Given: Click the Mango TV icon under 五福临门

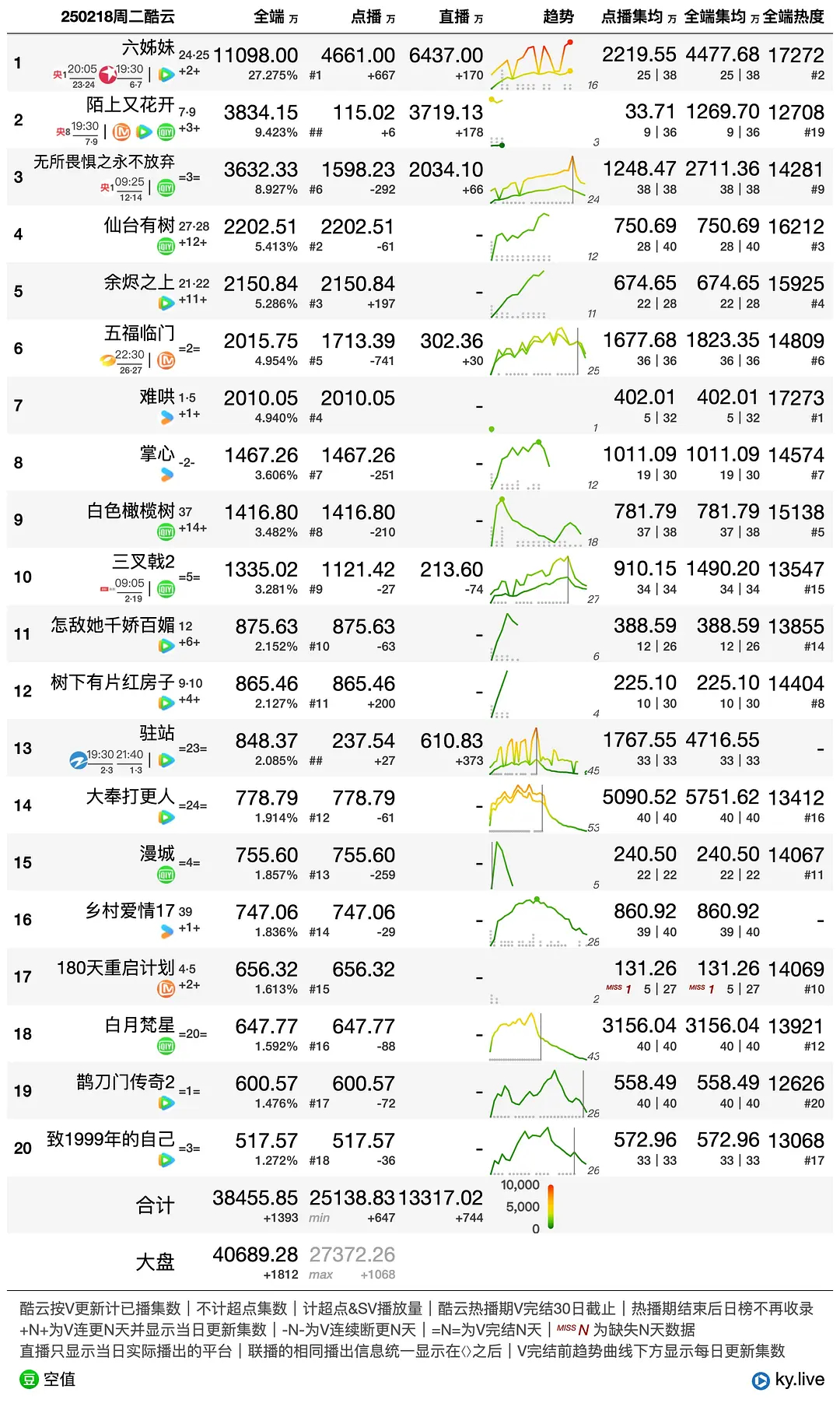Looking at the screenshot, I should pyautogui.click(x=166, y=360).
